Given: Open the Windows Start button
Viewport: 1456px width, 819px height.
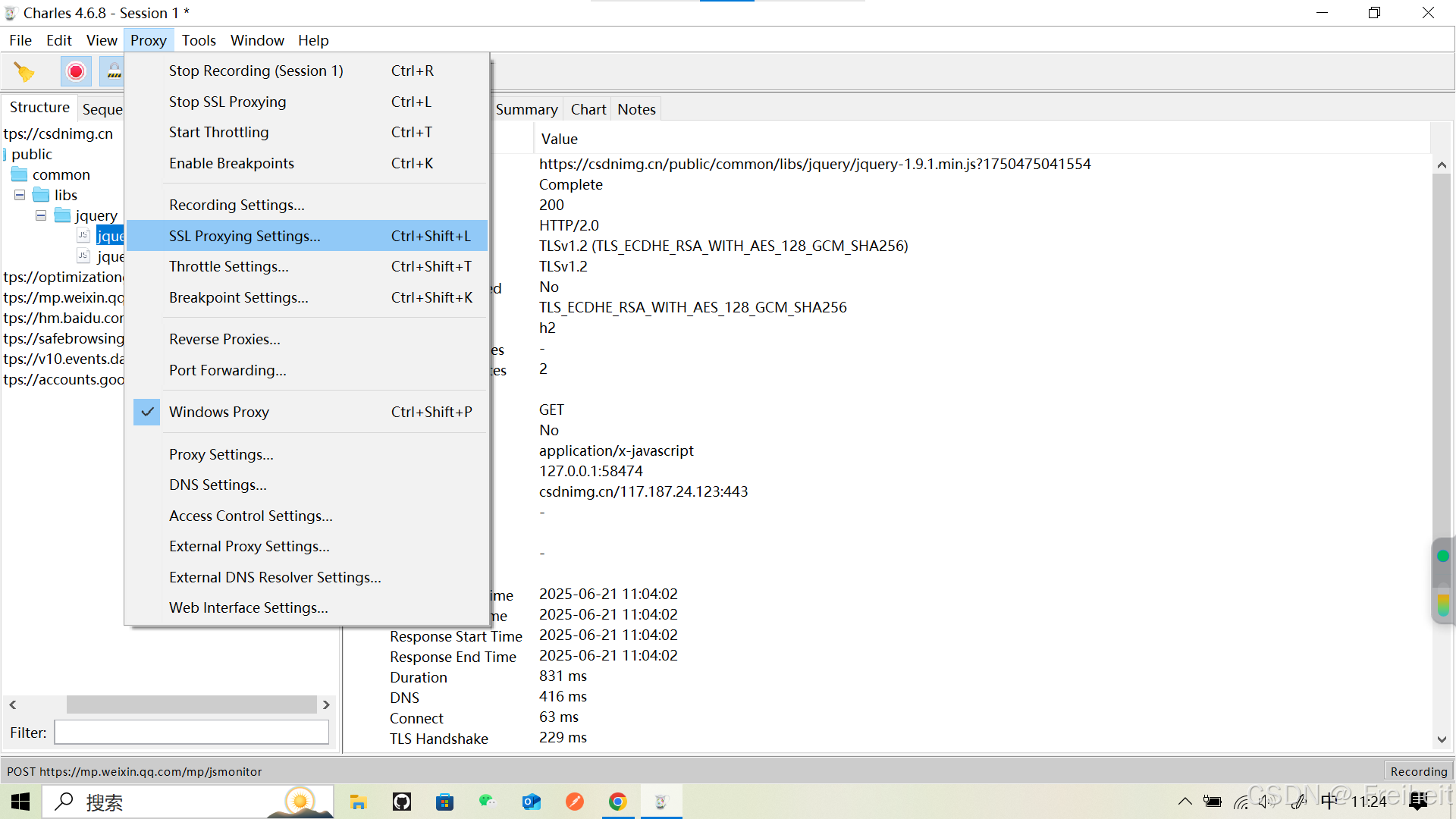Looking at the screenshot, I should 20,802.
